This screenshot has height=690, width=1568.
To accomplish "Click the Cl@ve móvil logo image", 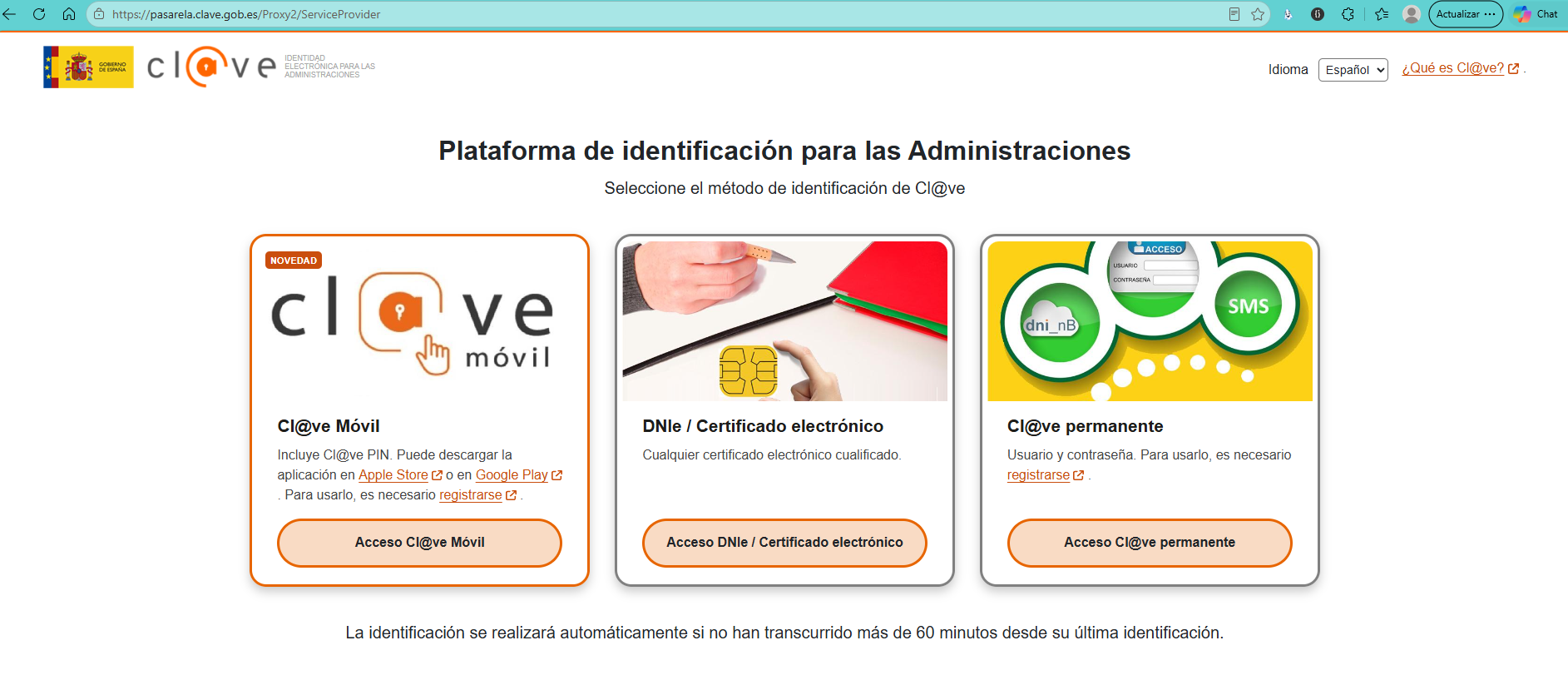I will click(413, 323).
